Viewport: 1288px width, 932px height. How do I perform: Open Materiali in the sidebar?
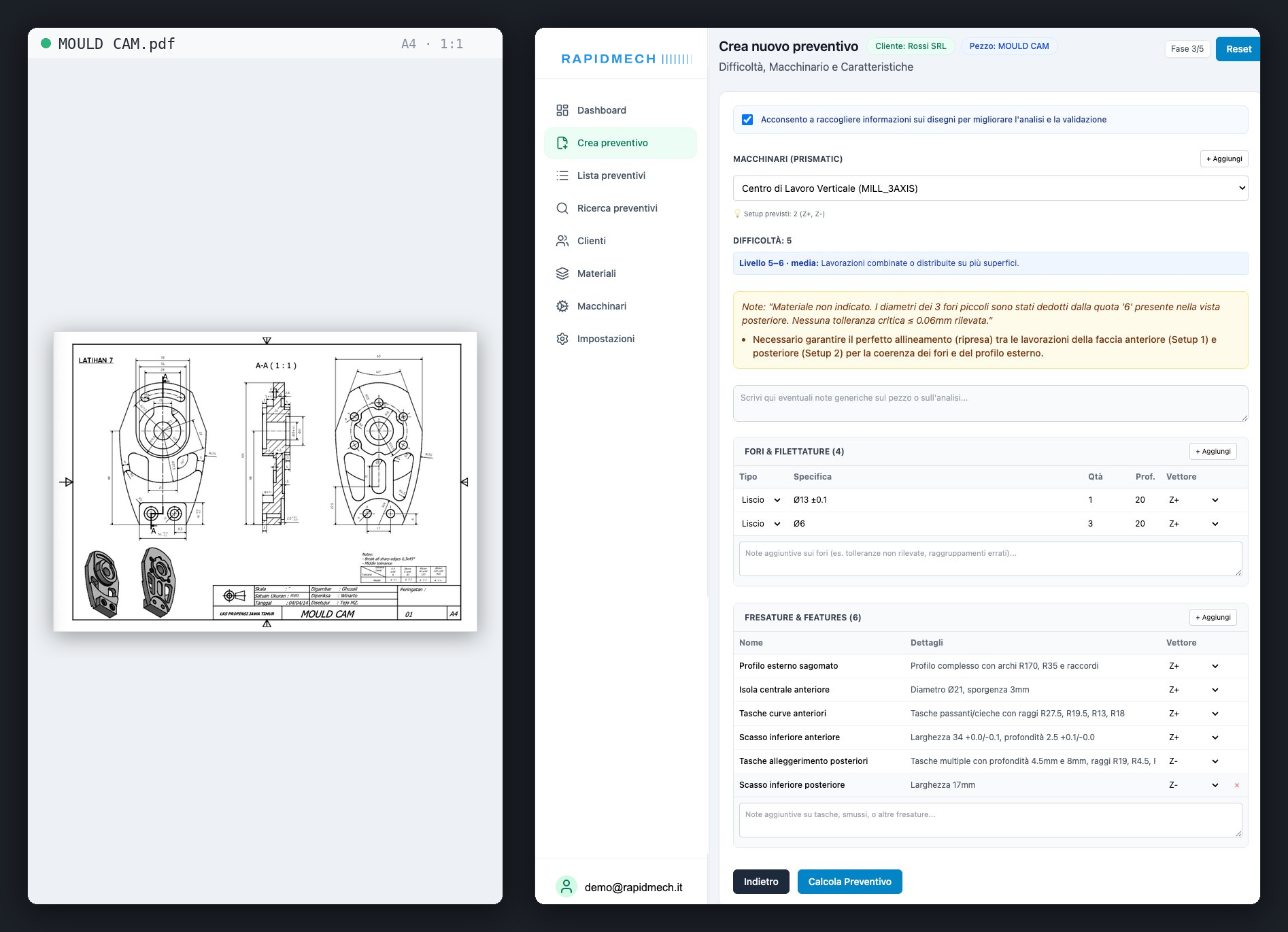pyautogui.click(x=620, y=273)
